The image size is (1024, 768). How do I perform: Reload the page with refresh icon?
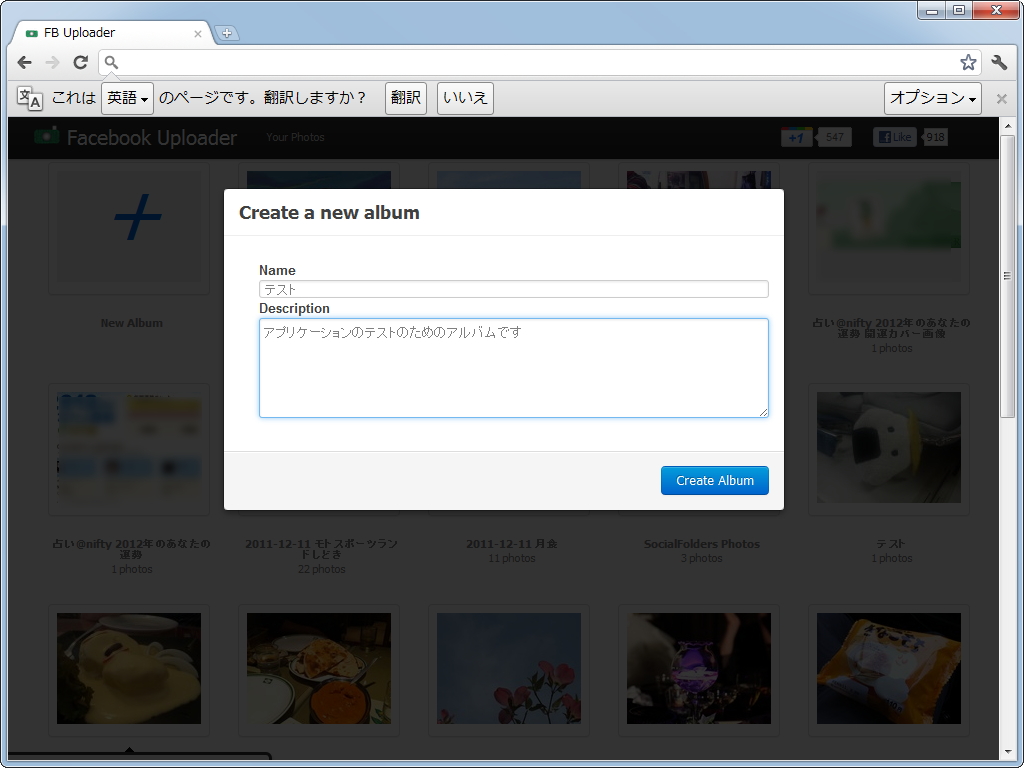coord(80,62)
